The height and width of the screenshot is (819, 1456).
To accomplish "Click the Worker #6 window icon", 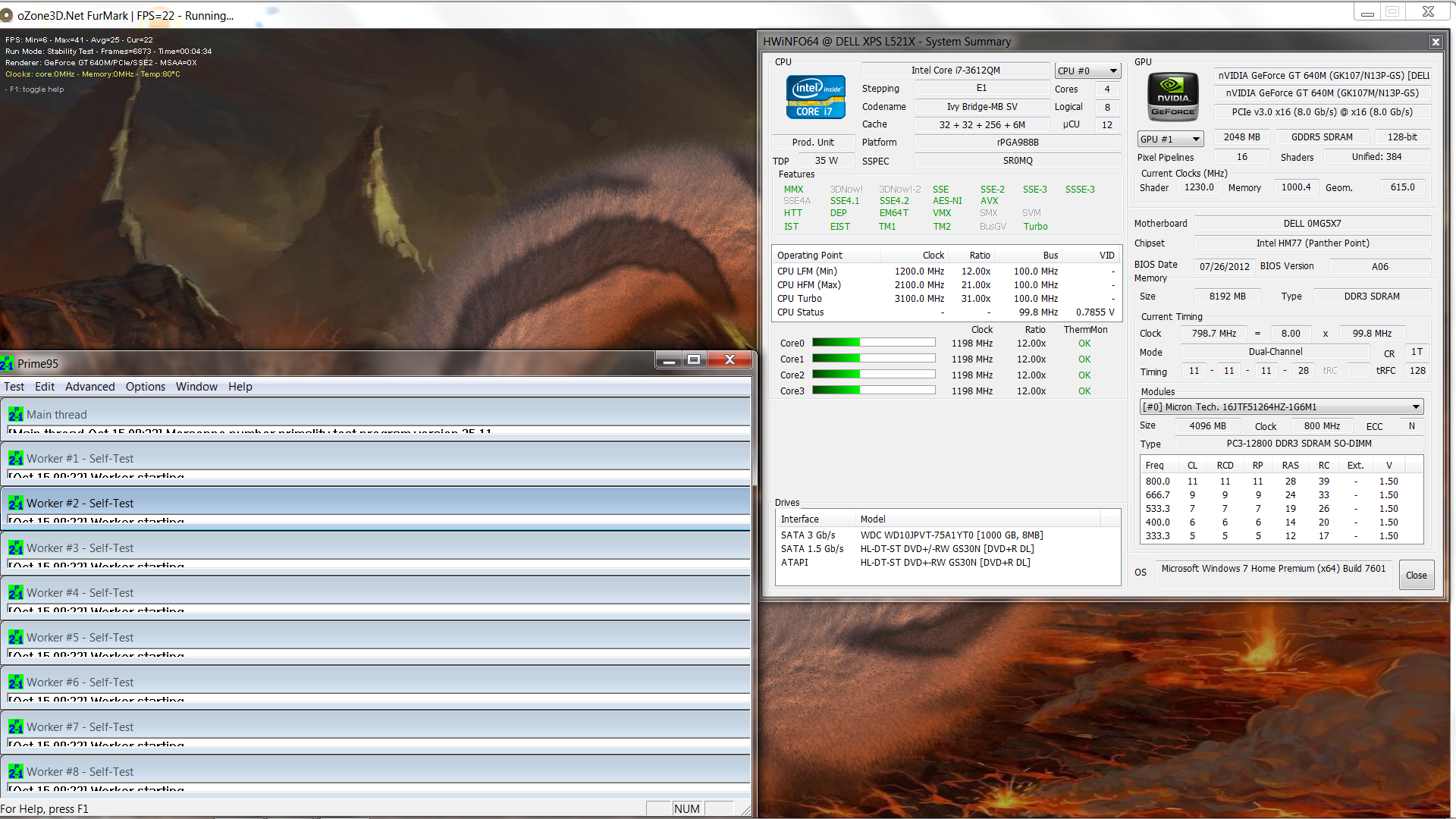I will point(16,682).
